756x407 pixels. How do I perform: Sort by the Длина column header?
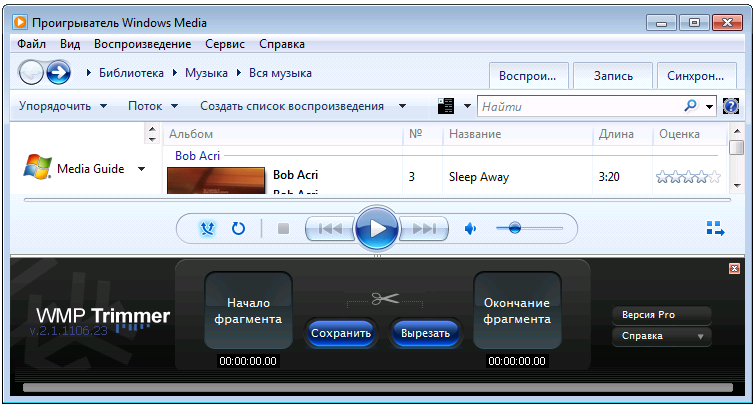622,134
